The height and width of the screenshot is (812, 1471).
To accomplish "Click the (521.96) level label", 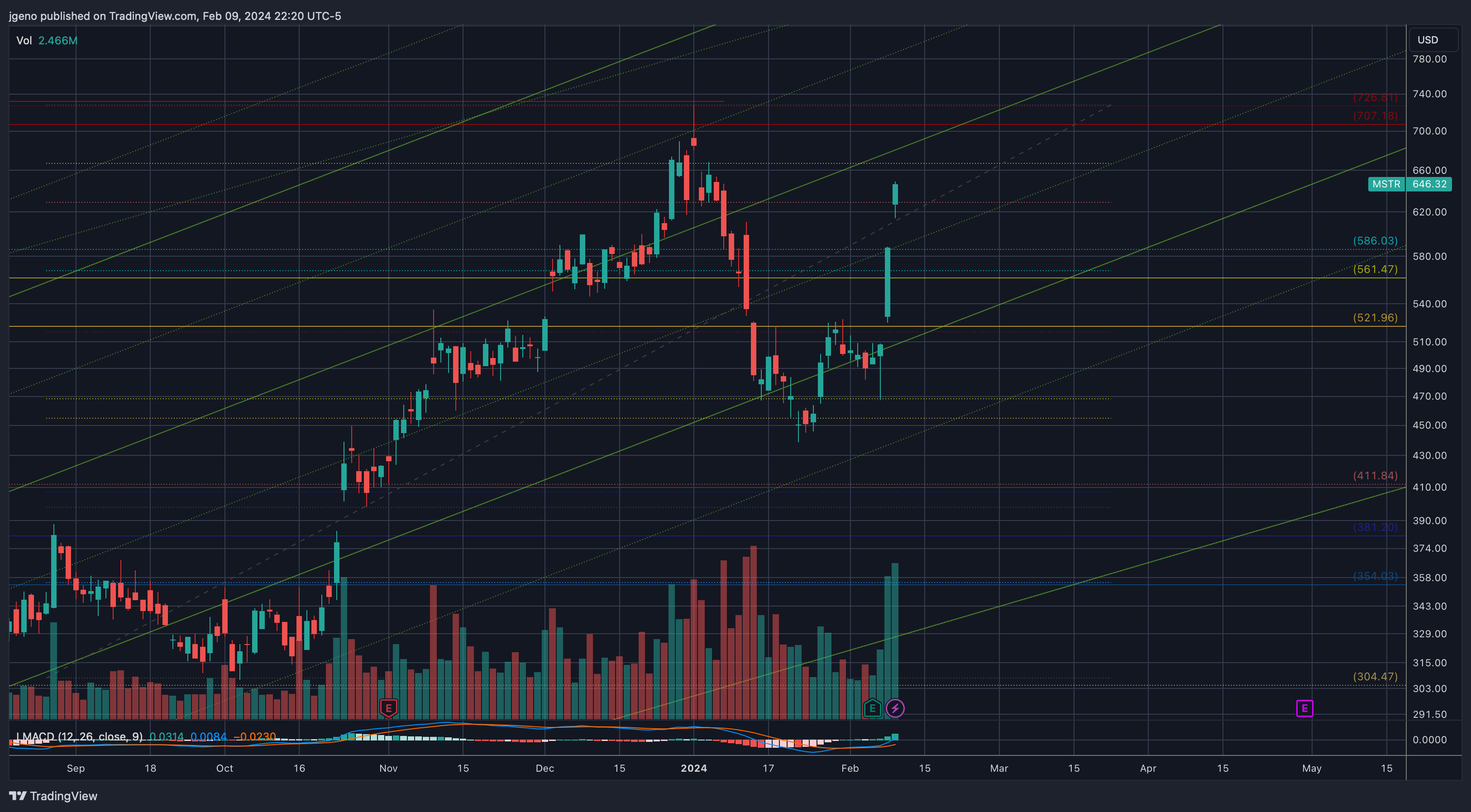I will (x=1375, y=317).
